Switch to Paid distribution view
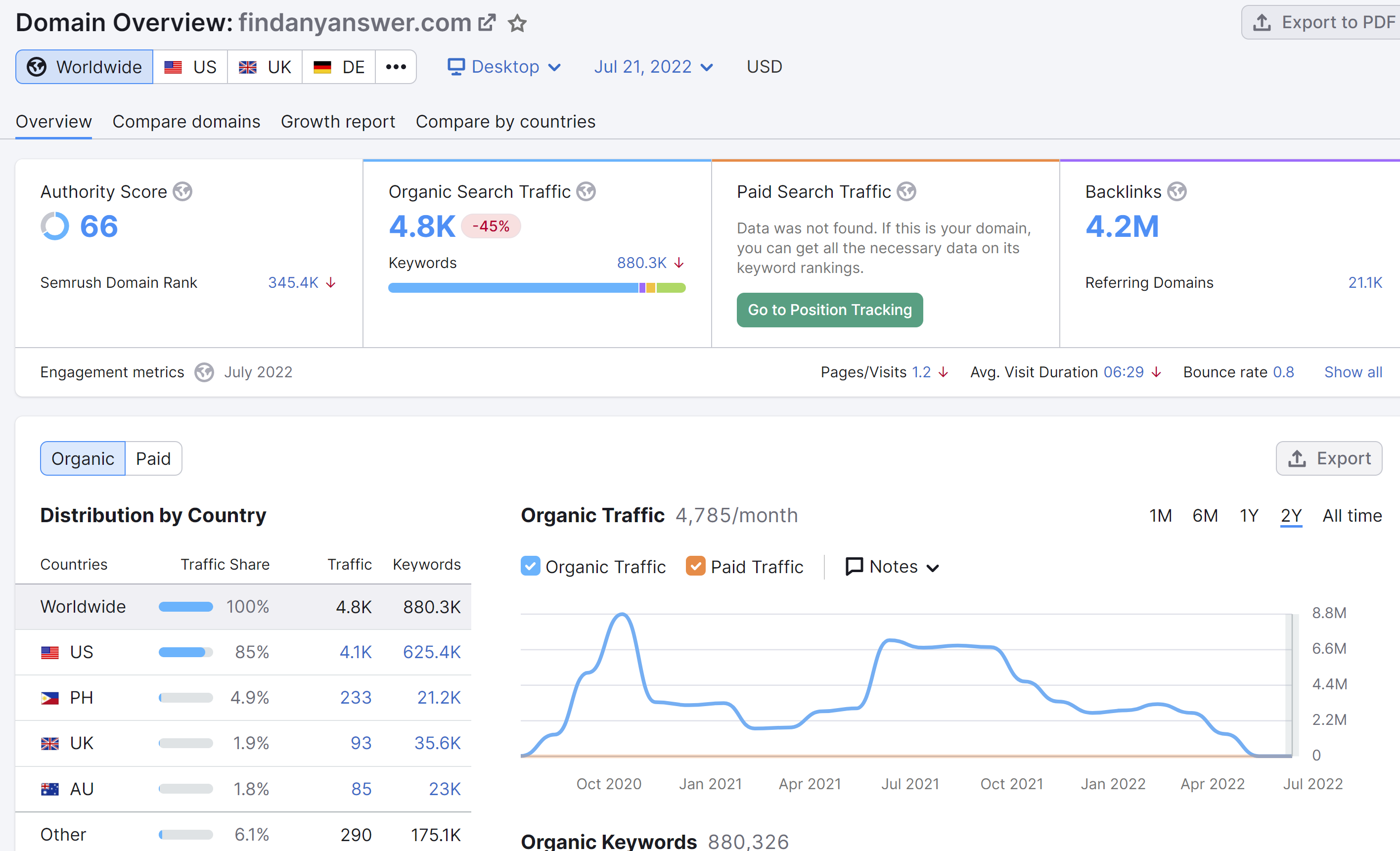This screenshot has height=851, width=1400. (x=153, y=458)
